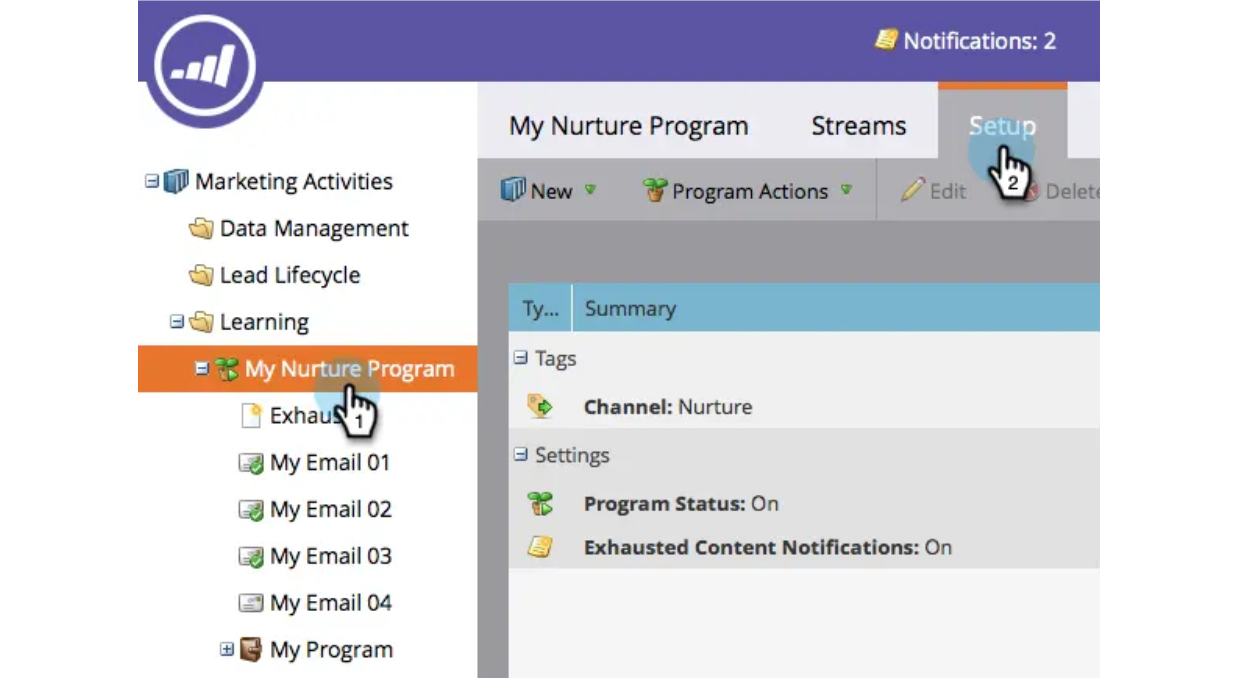
Task: Open the New dropdown arrow
Action: pyautogui.click(x=590, y=189)
